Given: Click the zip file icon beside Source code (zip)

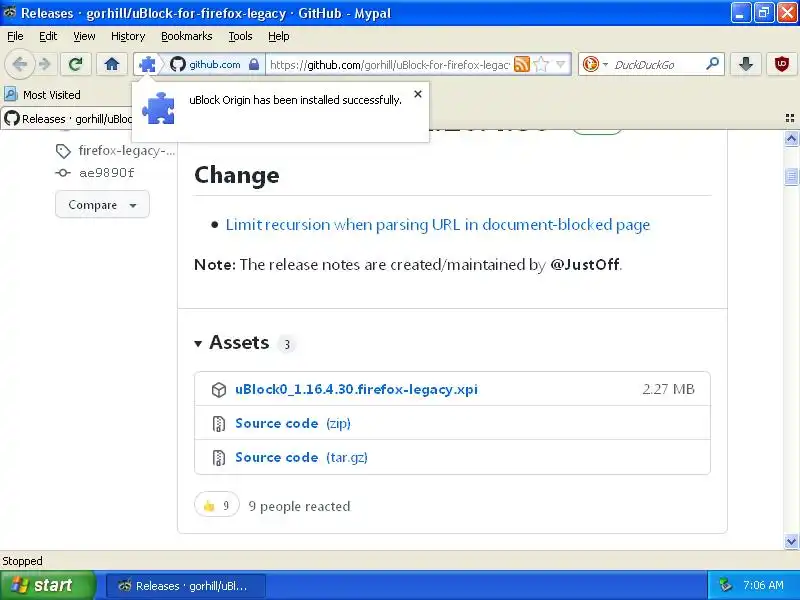Looking at the screenshot, I should [219, 423].
